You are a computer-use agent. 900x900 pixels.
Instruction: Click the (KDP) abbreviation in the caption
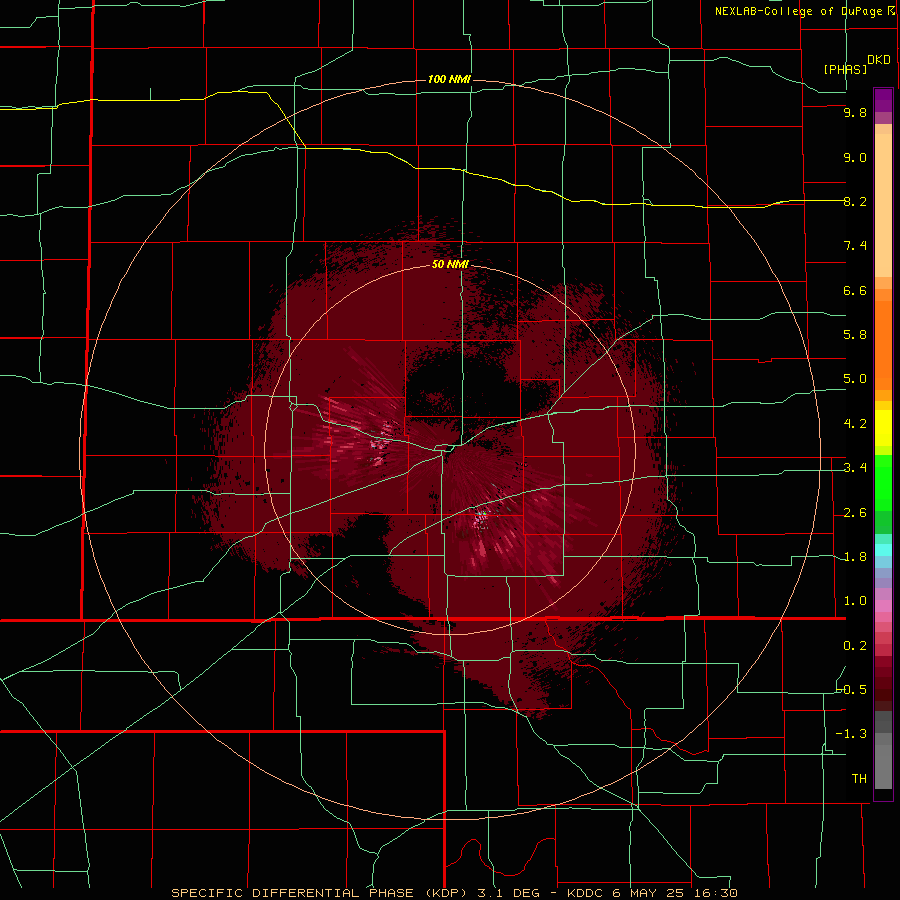(444, 893)
